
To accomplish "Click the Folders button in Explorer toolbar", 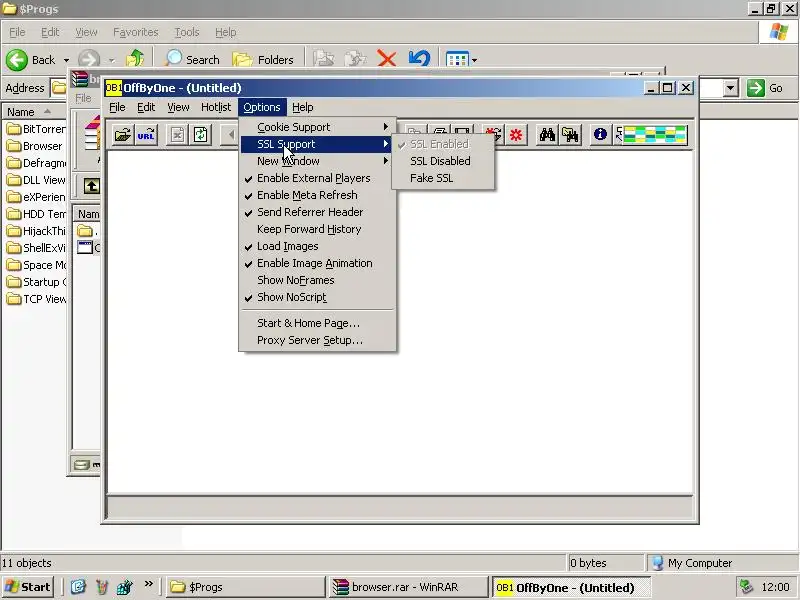I will 263,59.
